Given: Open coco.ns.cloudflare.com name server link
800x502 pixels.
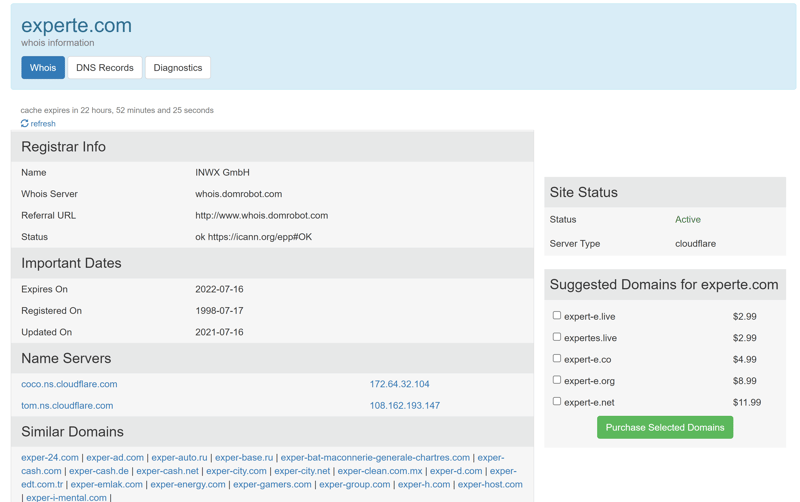Looking at the screenshot, I should point(69,384).
